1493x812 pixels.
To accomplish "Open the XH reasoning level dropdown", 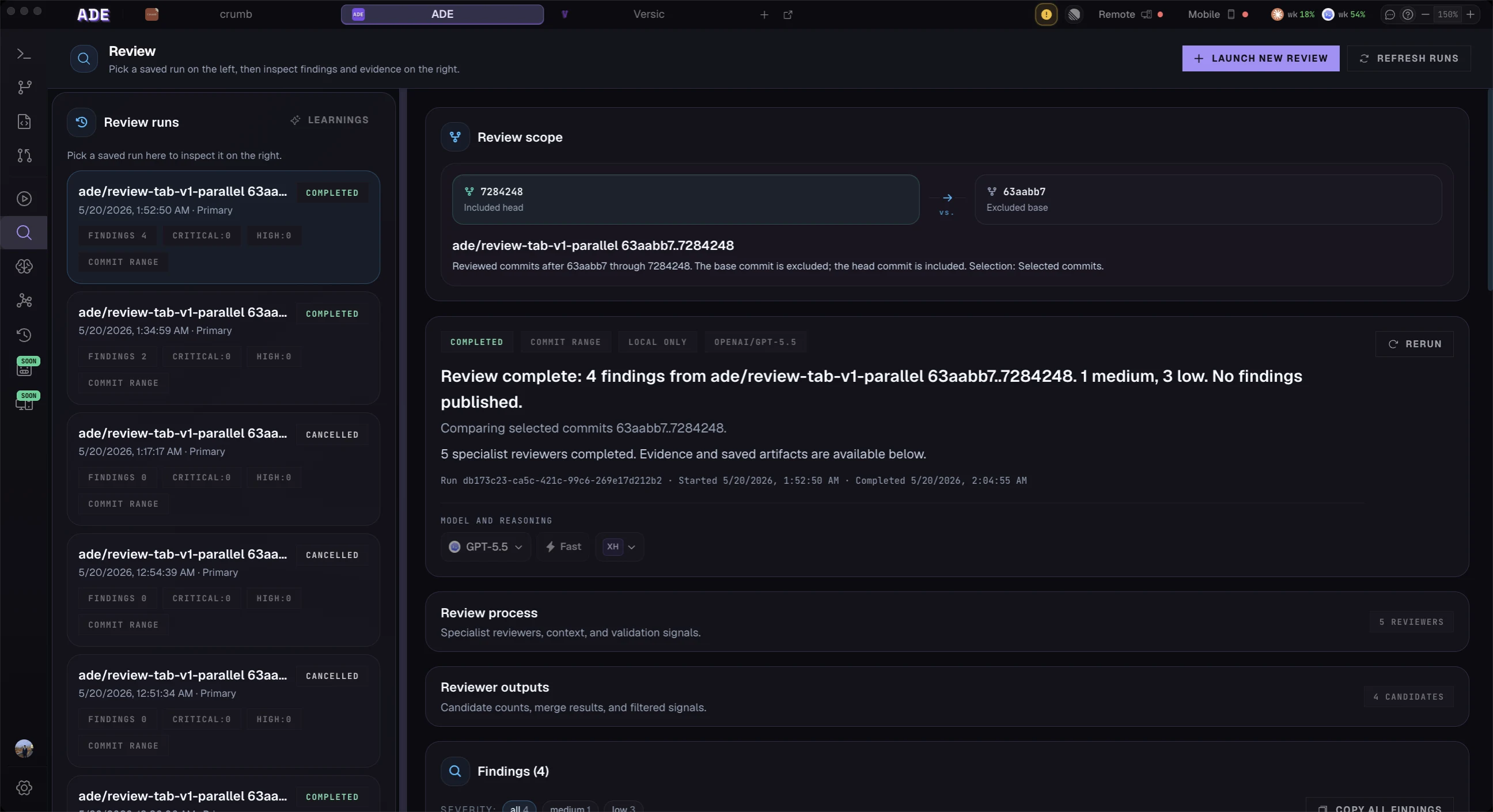I will (620, 547).
